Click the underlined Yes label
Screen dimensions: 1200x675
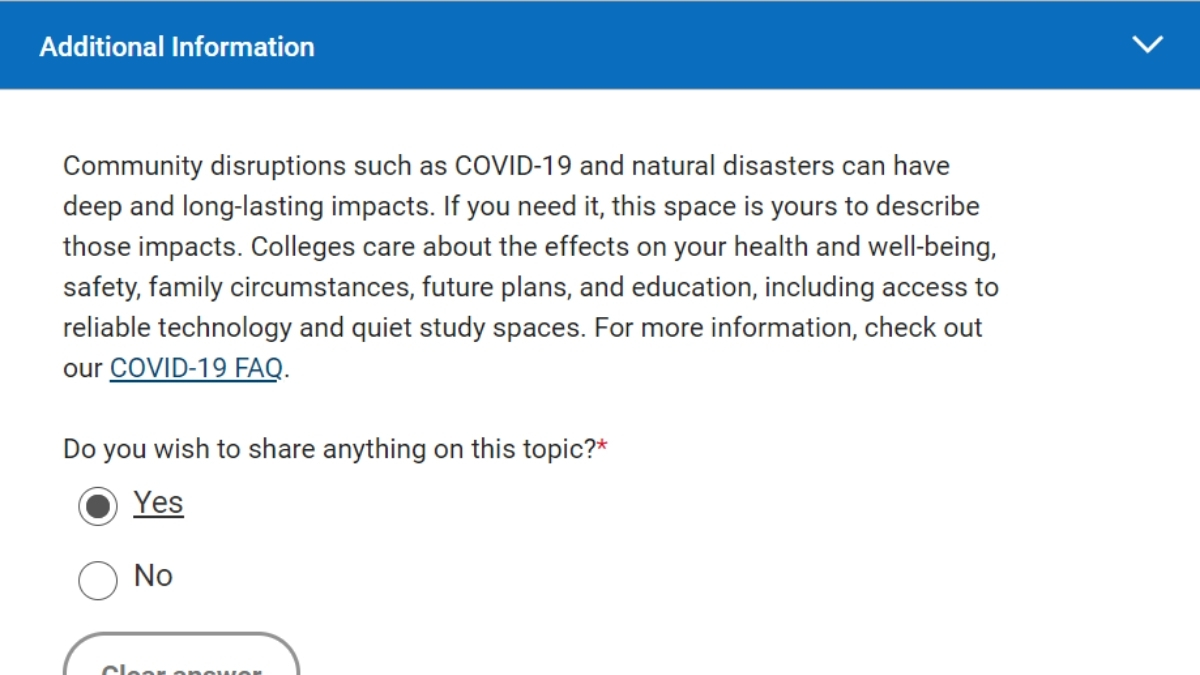pos(157,502)
